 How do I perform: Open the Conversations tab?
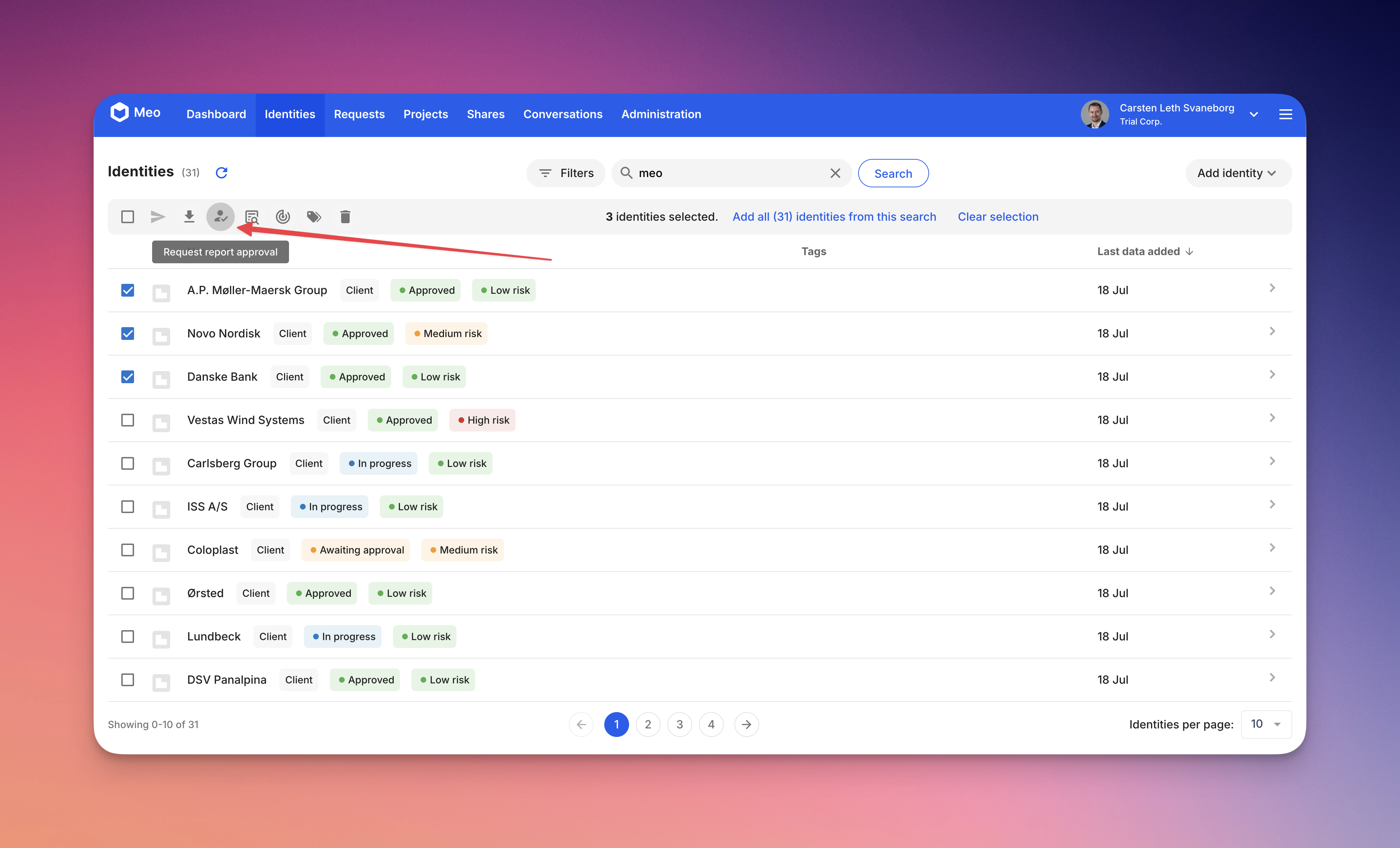tap(562, 114)
